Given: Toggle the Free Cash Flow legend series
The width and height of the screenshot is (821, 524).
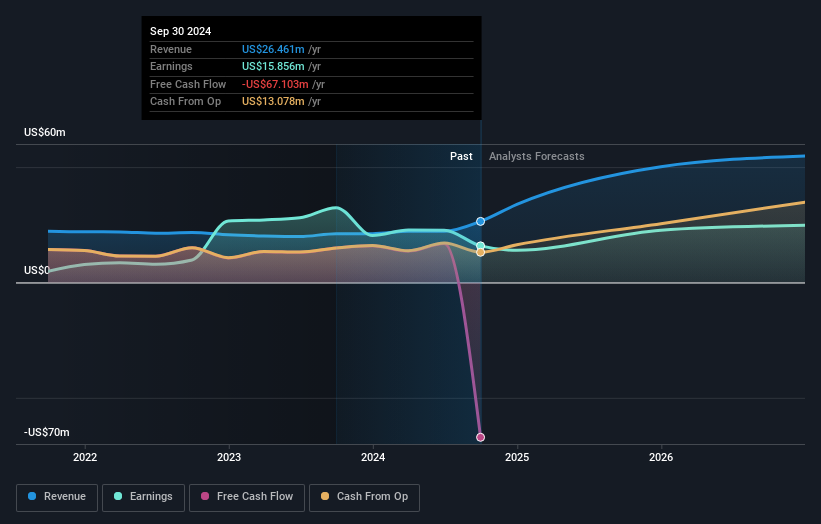Looking at the screenshot, I should point(247,497).
